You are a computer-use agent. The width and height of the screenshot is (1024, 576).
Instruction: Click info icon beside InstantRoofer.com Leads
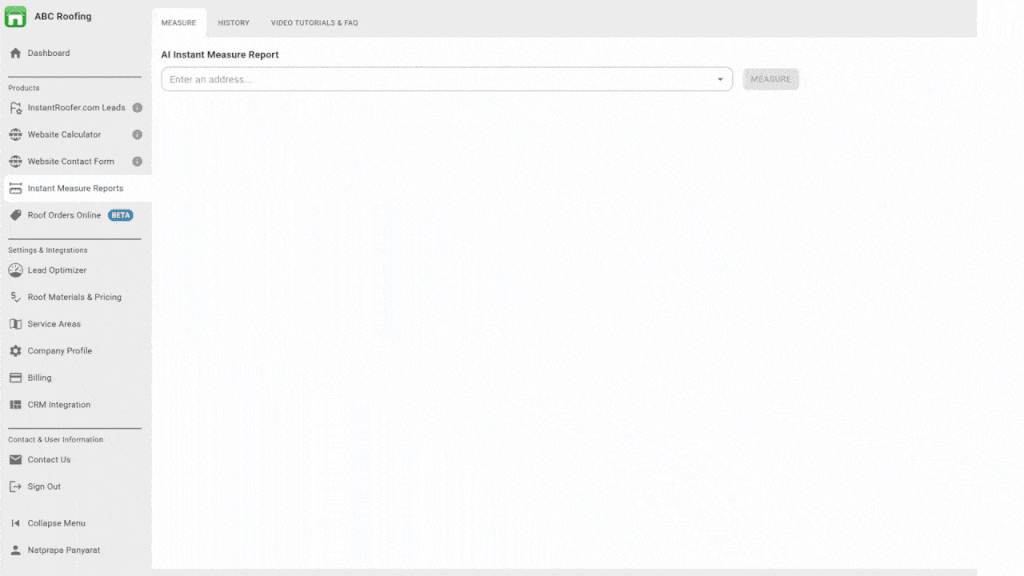[137, 107]
